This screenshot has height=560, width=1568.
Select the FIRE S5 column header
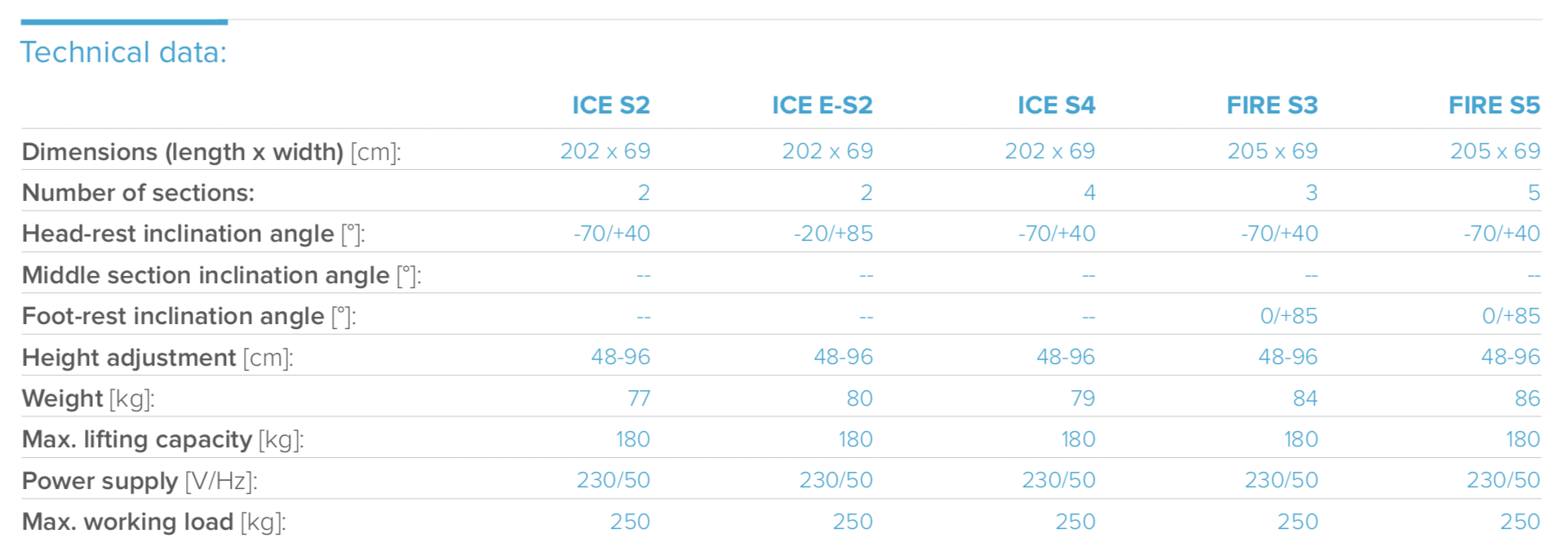tap(1494, 105)
